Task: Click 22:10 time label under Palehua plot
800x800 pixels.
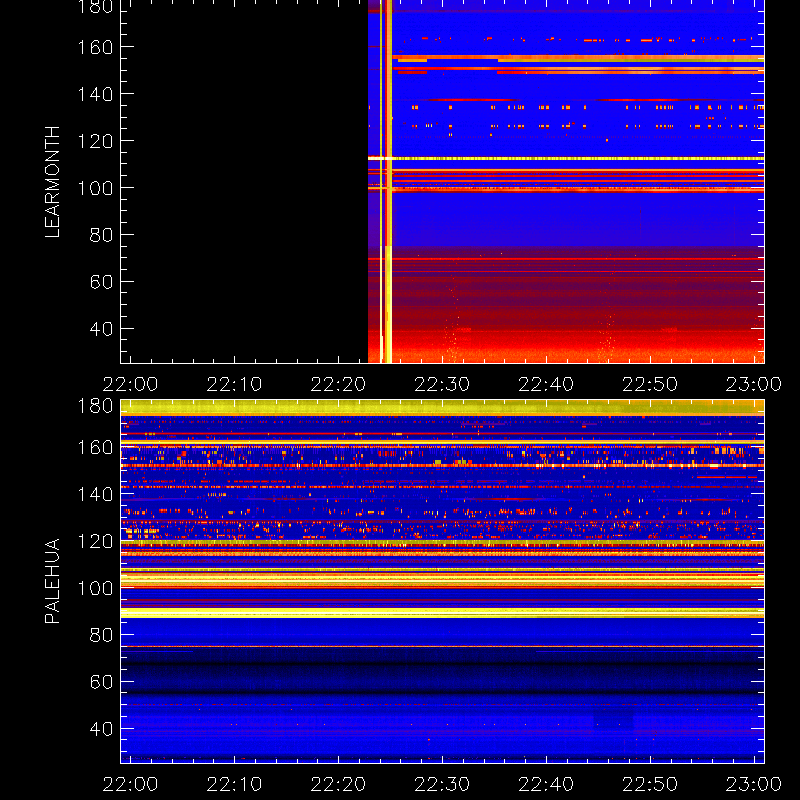Action: click(x=234, y=784)
